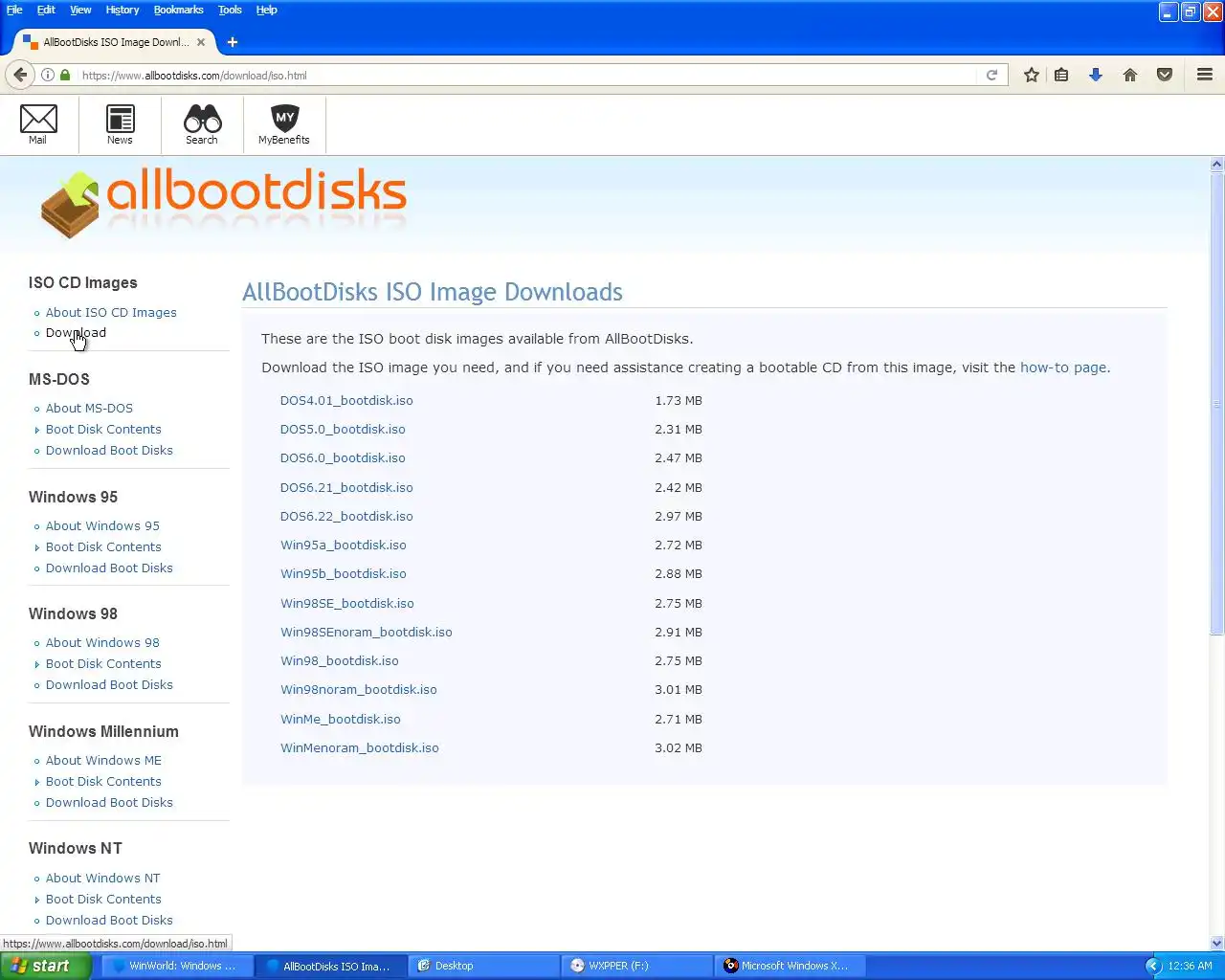Open the Help menu
The image size is (1225, 980).
coord(266,10)
